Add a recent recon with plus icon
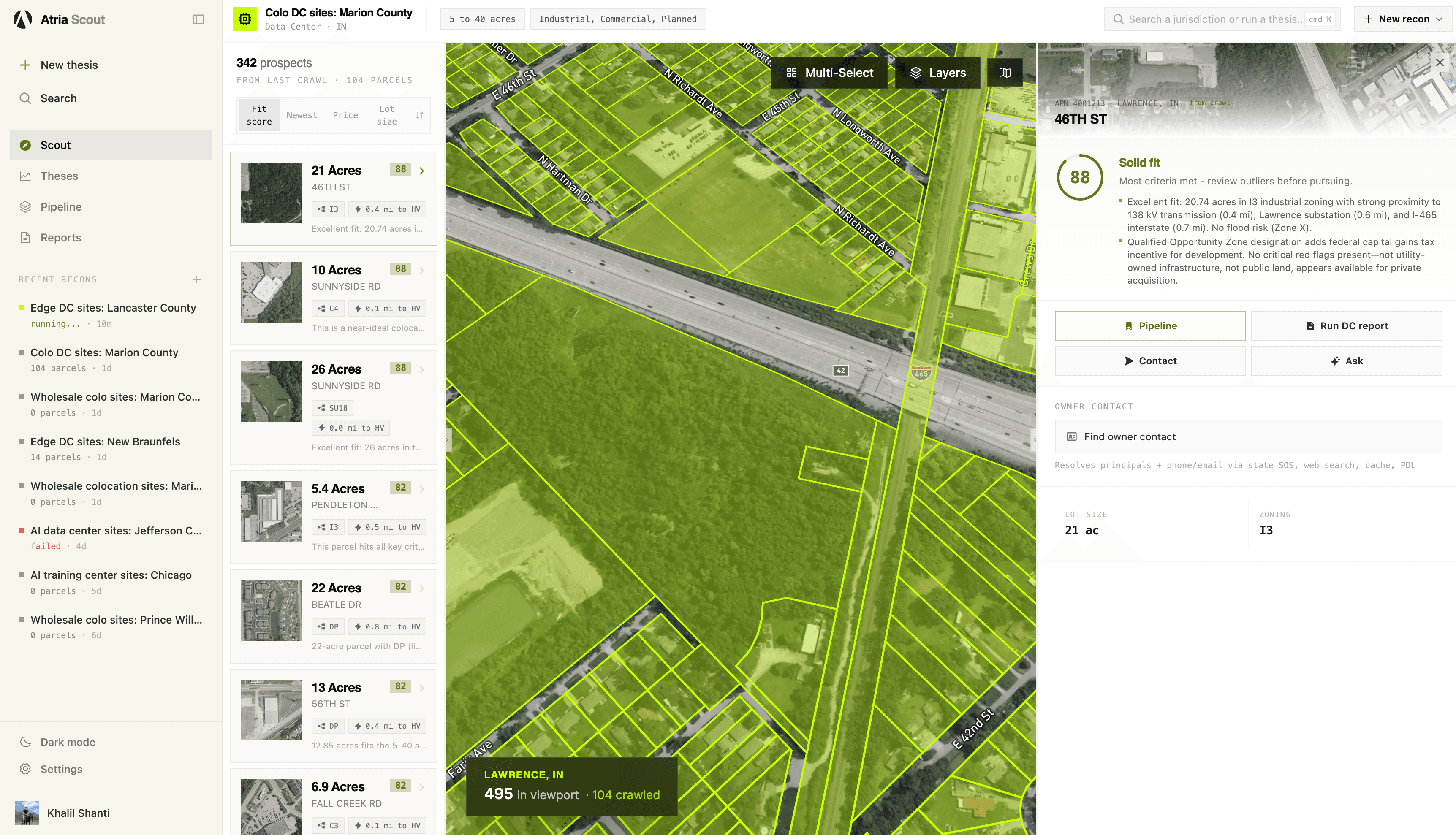This screenshot has height=835, width=1456. 197,279
